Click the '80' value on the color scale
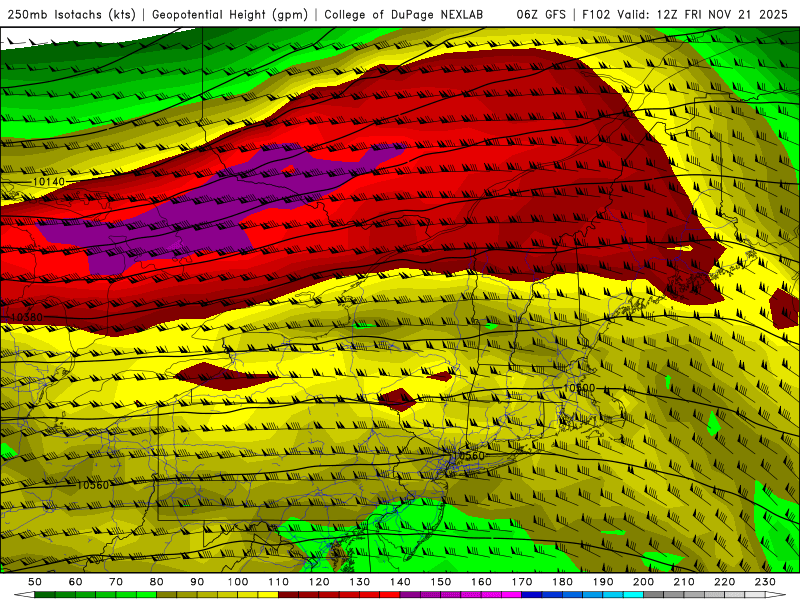Image resolution: width=800 pixels, height=600 pixels. point(157,582)
